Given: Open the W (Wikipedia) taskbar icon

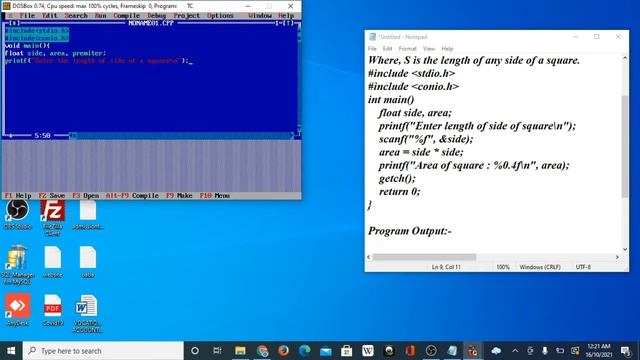Looking at the screenshot, I should tap(368, 351).
